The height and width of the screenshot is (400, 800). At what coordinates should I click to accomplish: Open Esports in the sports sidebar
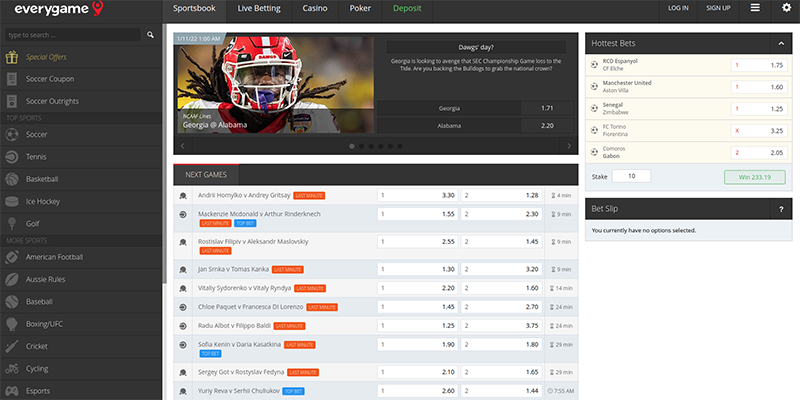(x=81, y=391)
